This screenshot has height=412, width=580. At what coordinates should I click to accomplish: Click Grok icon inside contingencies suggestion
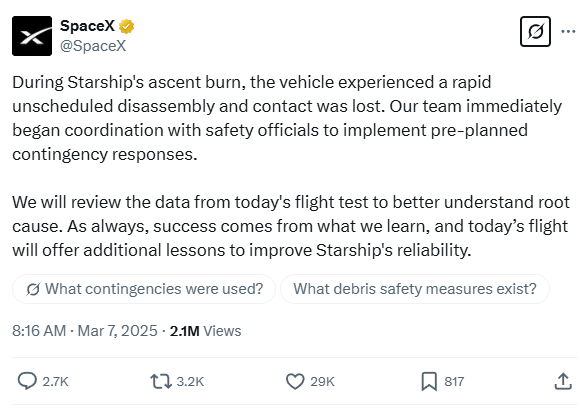pyautogui.click(x=33, y=289)
